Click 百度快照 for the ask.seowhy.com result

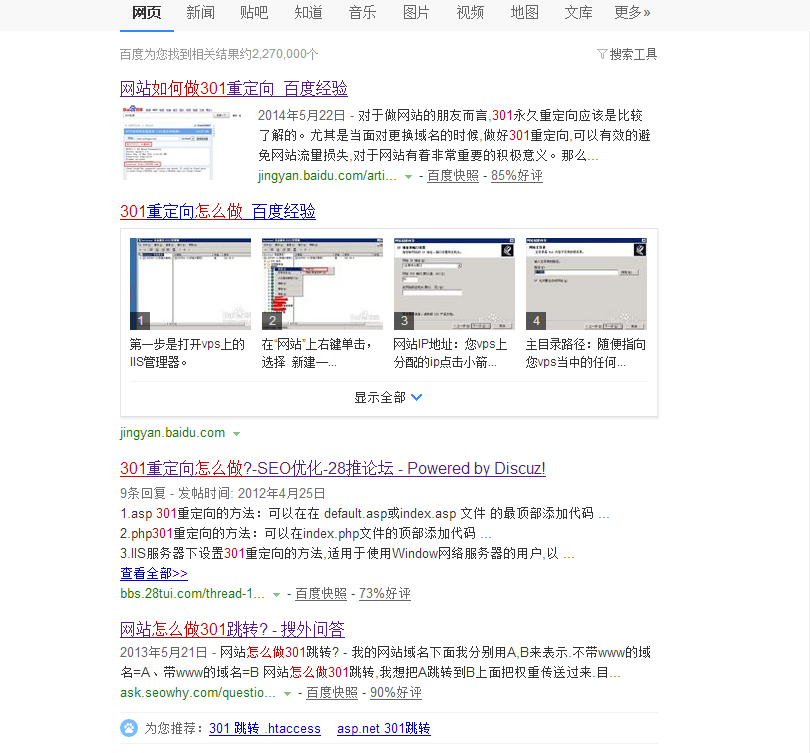point(332,693)
